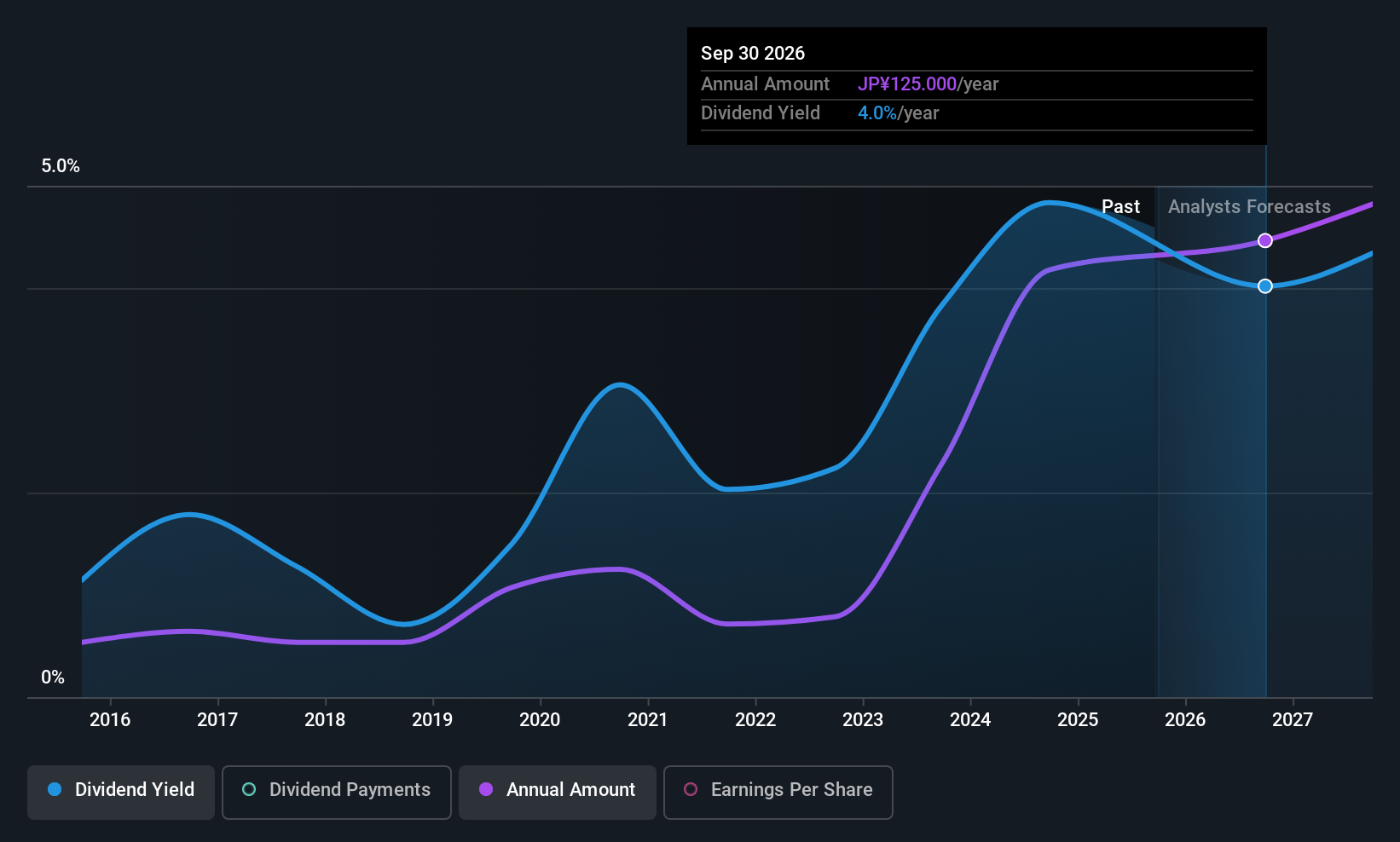The width and height of the screenshot is (1400, 842).
Task: Click the 2024 x-axis label
Action: 970,720
